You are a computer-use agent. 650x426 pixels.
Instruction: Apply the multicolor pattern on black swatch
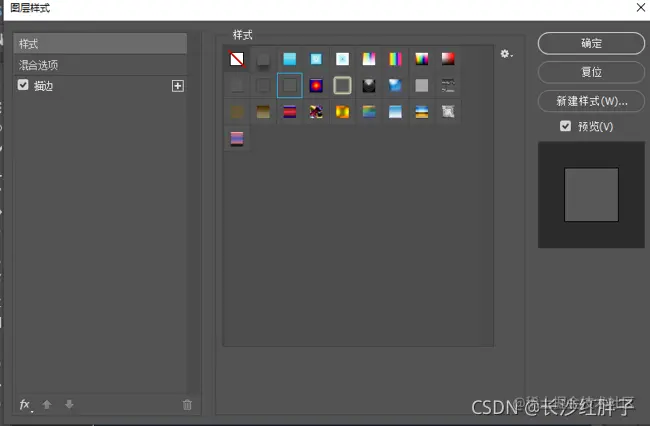click(x=316, y=112)
